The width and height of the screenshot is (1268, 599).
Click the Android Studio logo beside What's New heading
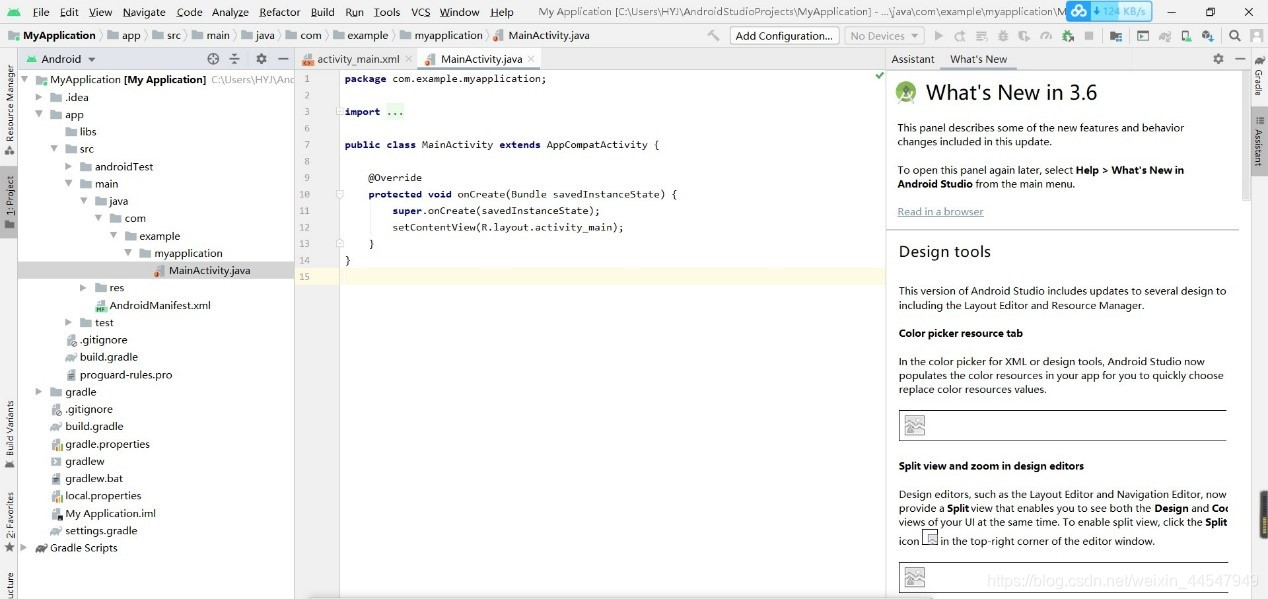pyautogui.click(x=906, y=92)
